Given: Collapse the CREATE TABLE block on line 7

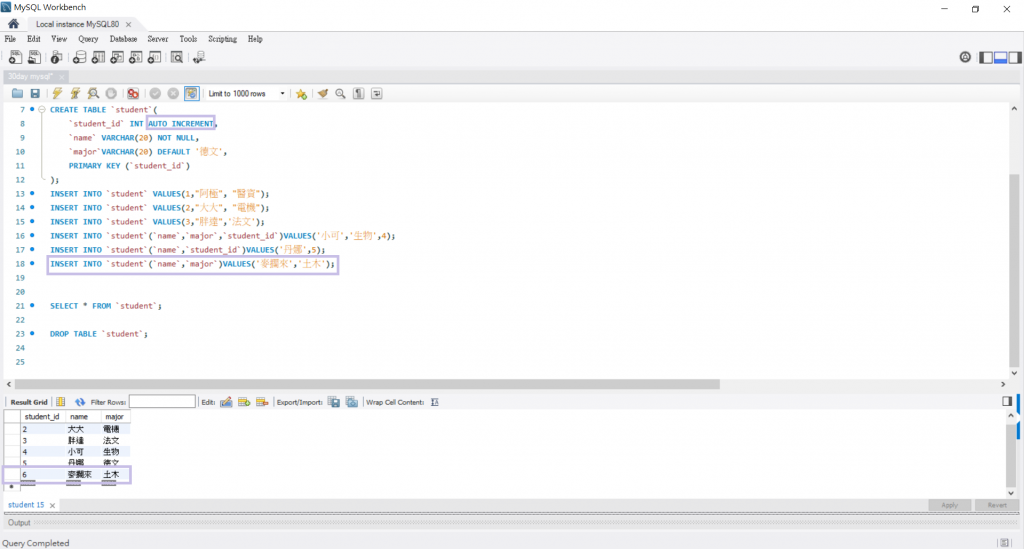Looking at the screenshot, I should [42, 110].
